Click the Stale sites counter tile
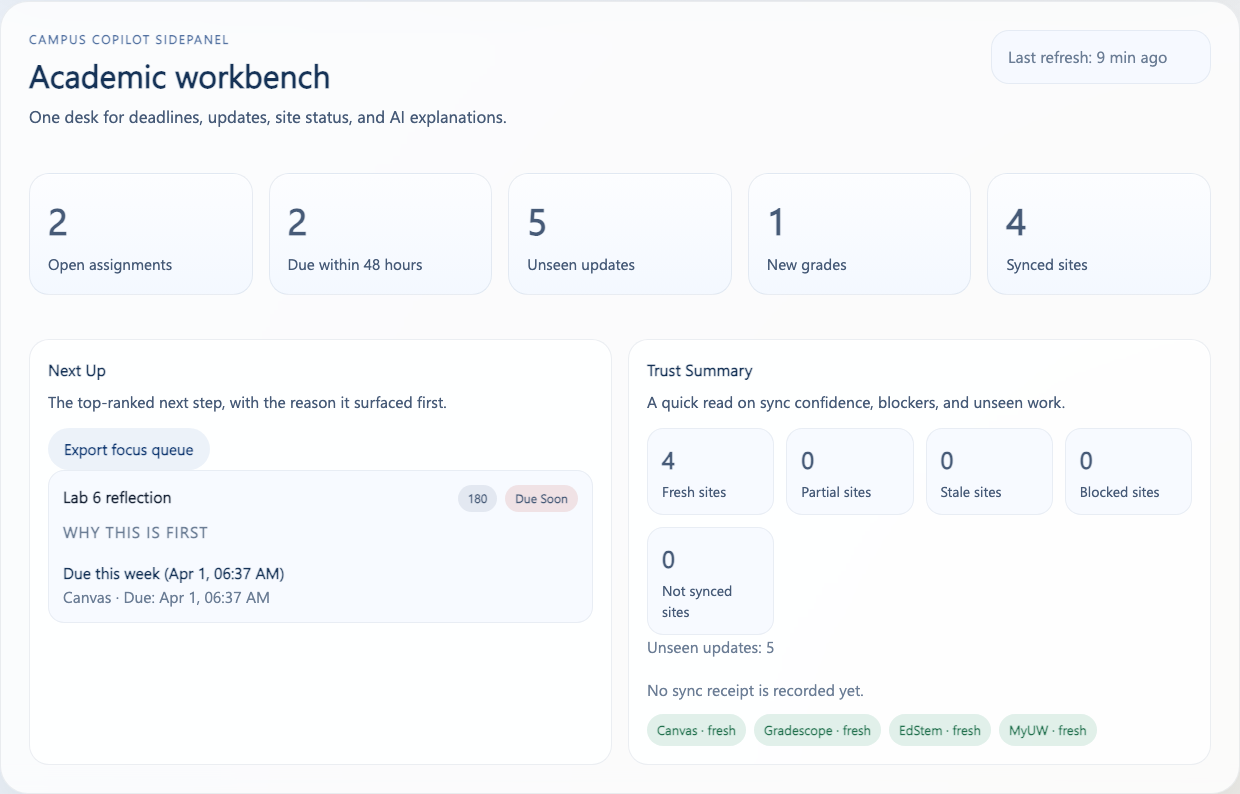Screen dimensions: 1240x794 pos(989,471)
